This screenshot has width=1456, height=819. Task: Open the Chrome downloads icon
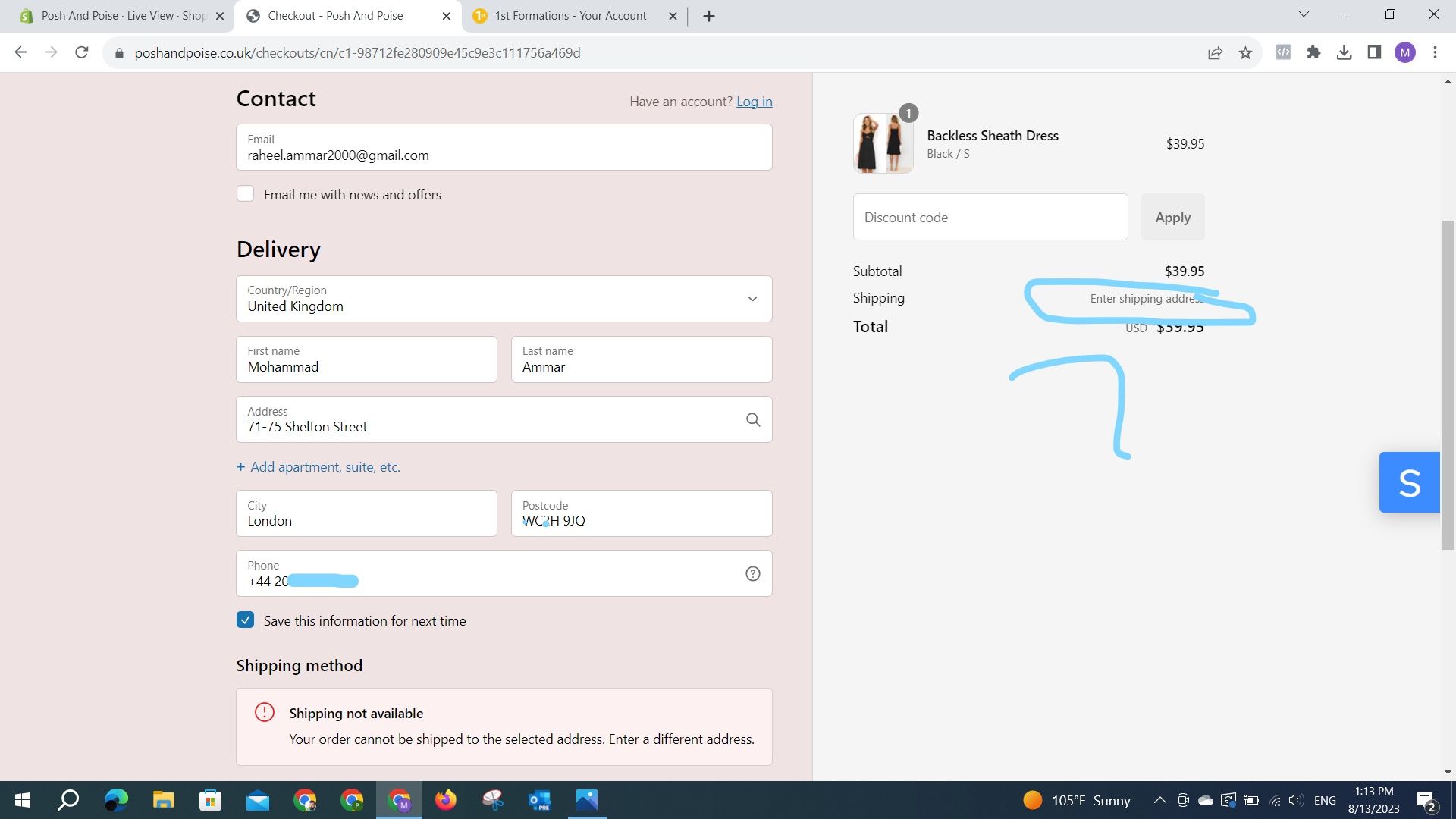(1344, 52)
